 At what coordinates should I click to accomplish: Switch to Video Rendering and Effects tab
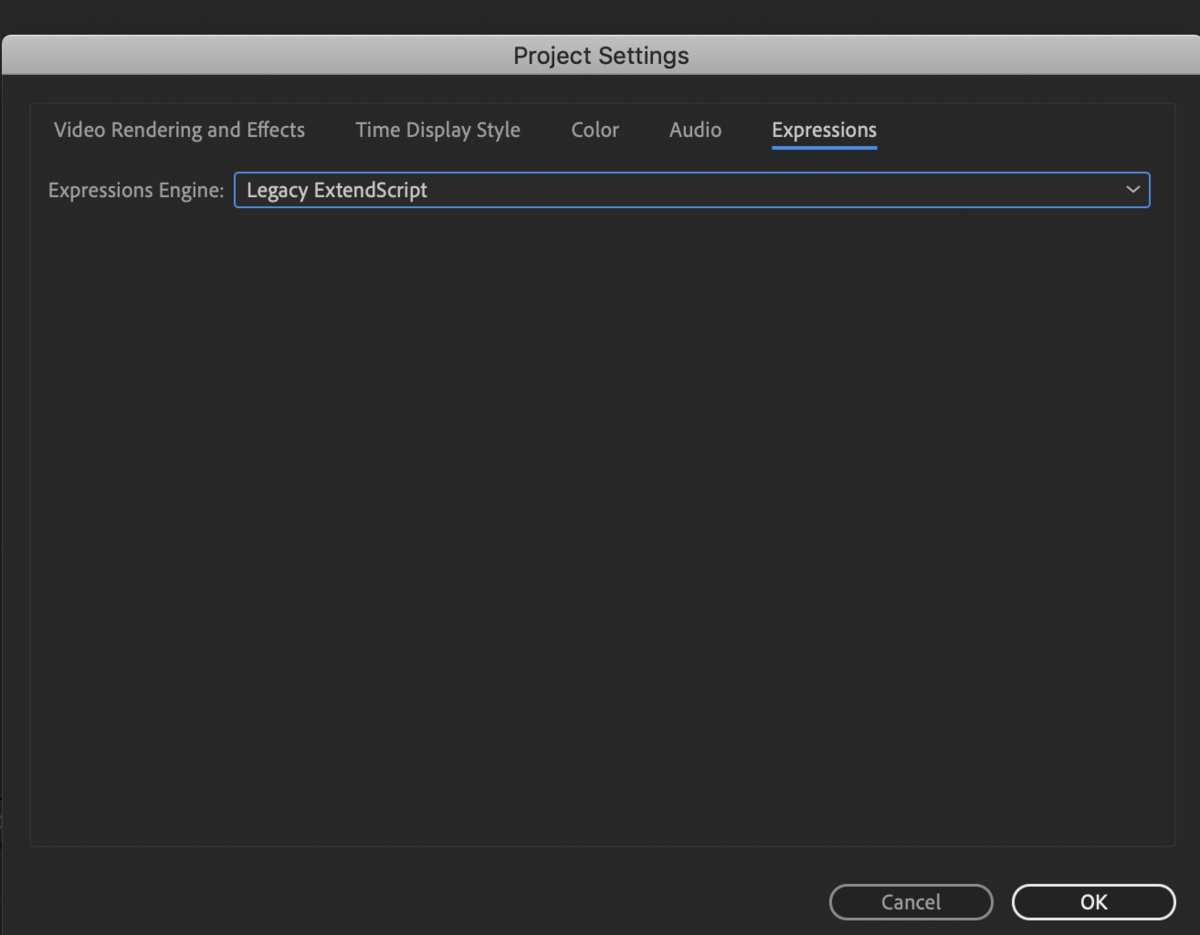179,130
